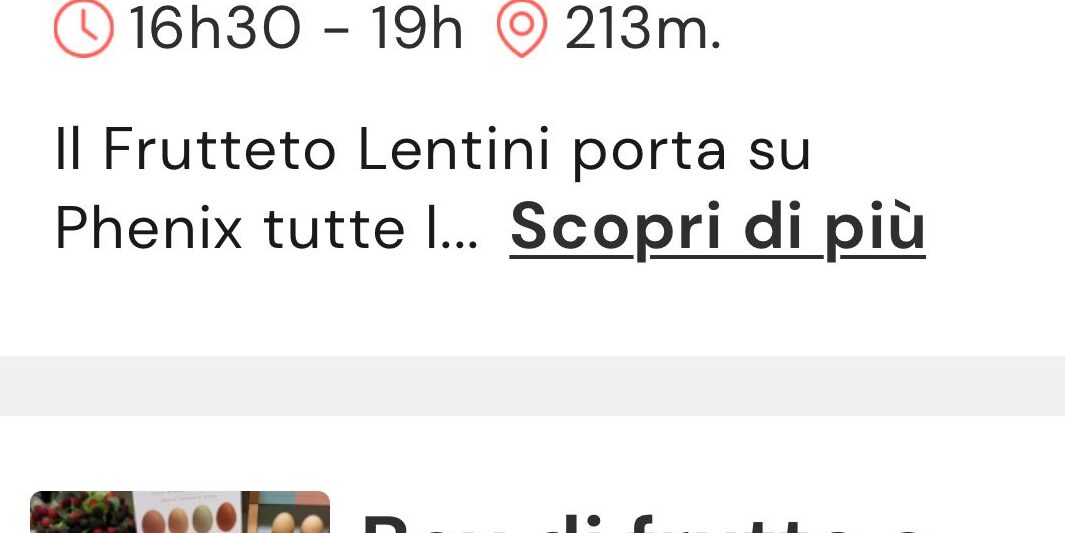Screen dimensions: 1065x533
Task: Click the word 'Frutteto' in description
Action: tap(219, 149)
